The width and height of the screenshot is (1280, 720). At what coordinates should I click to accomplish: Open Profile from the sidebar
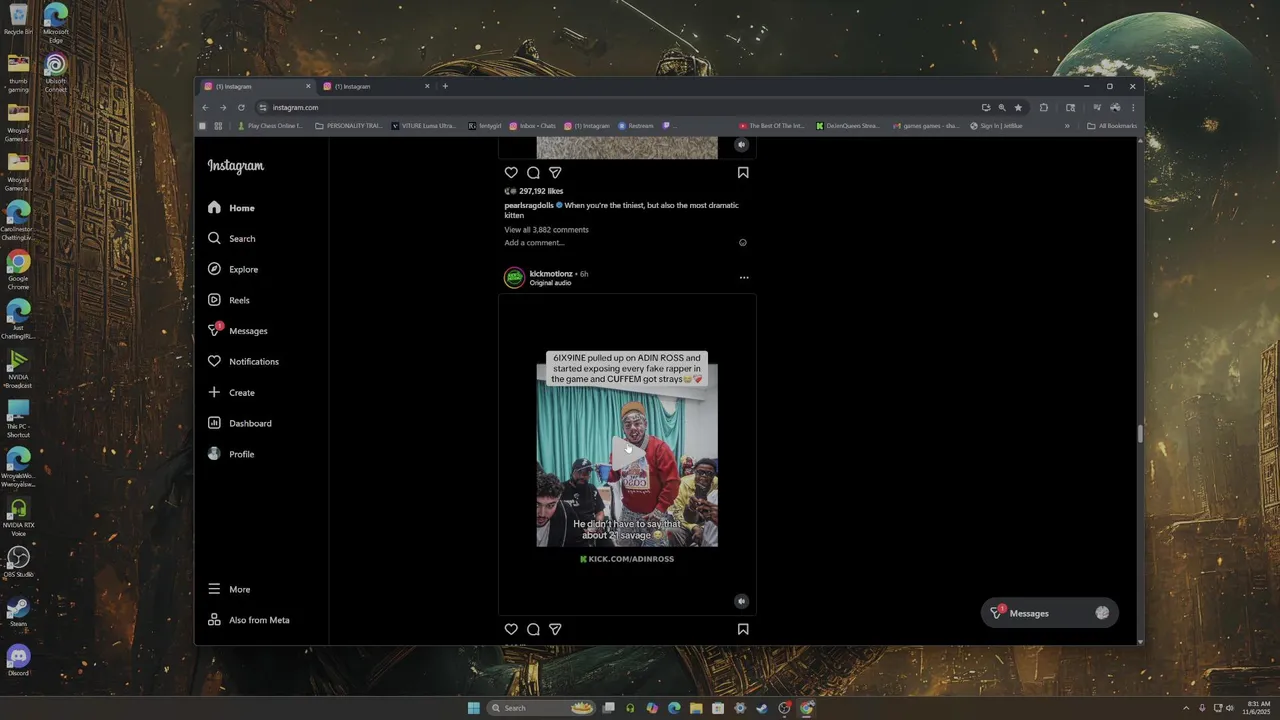(x=231, y=454)
